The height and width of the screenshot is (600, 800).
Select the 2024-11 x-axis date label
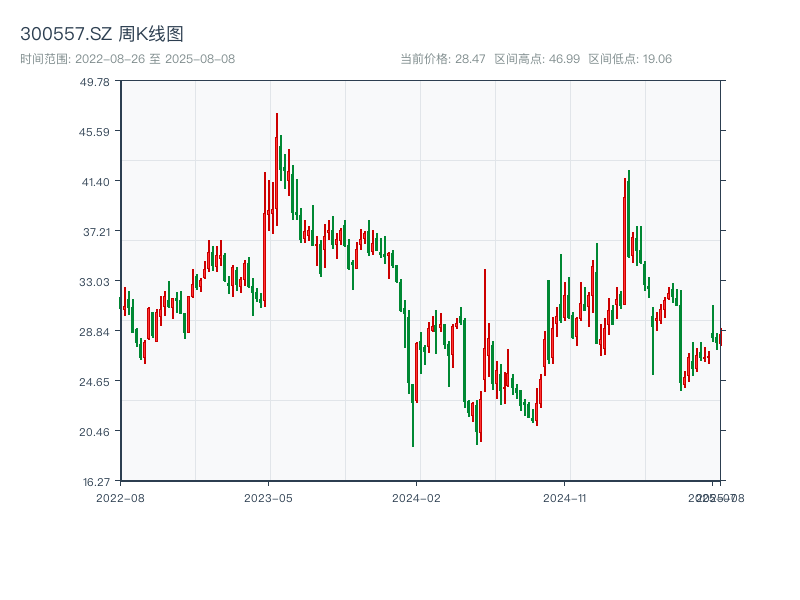click(565, 497)
